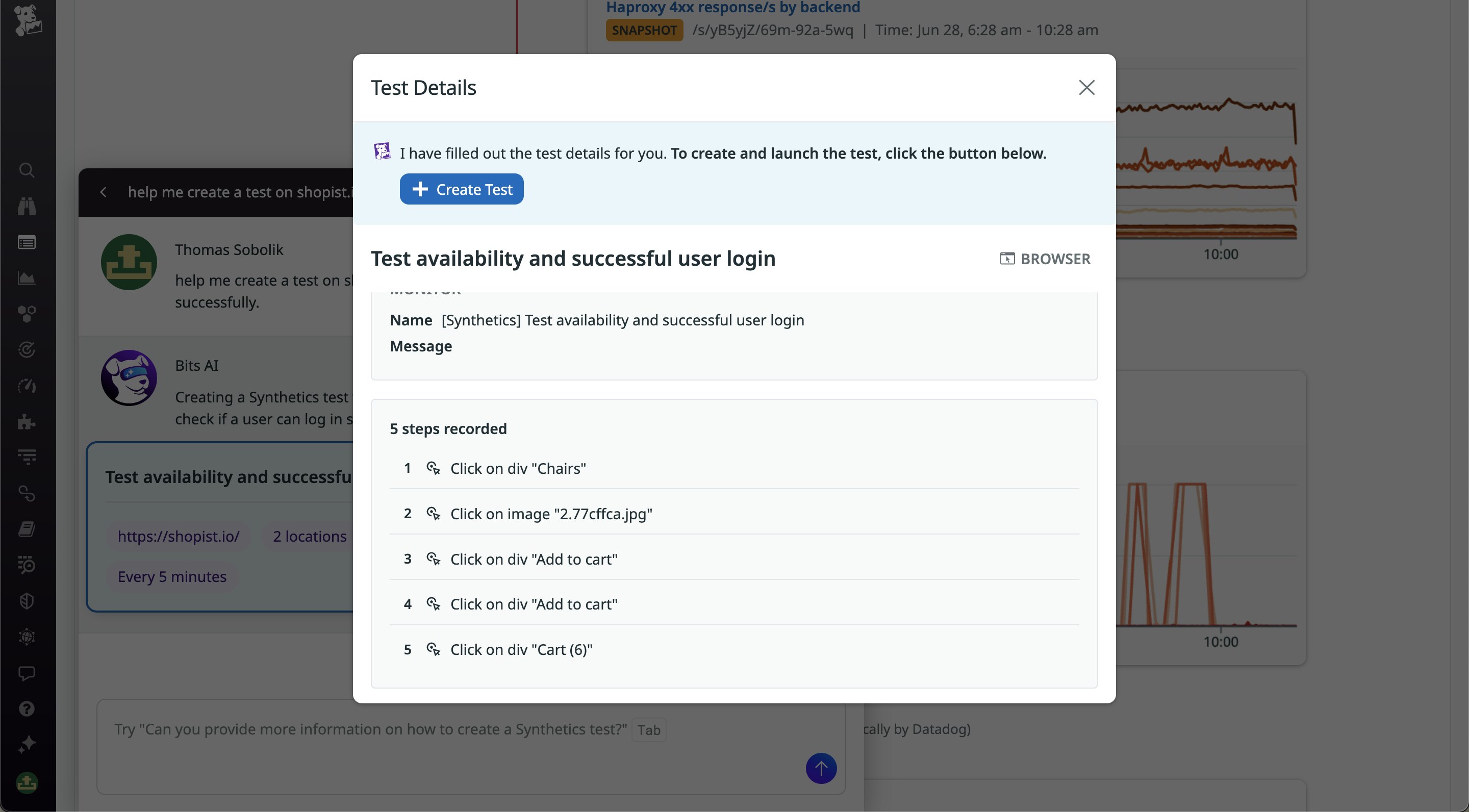Click the Datadog logo in sidebar
The image size is (1469, 812).
(28, 20)
